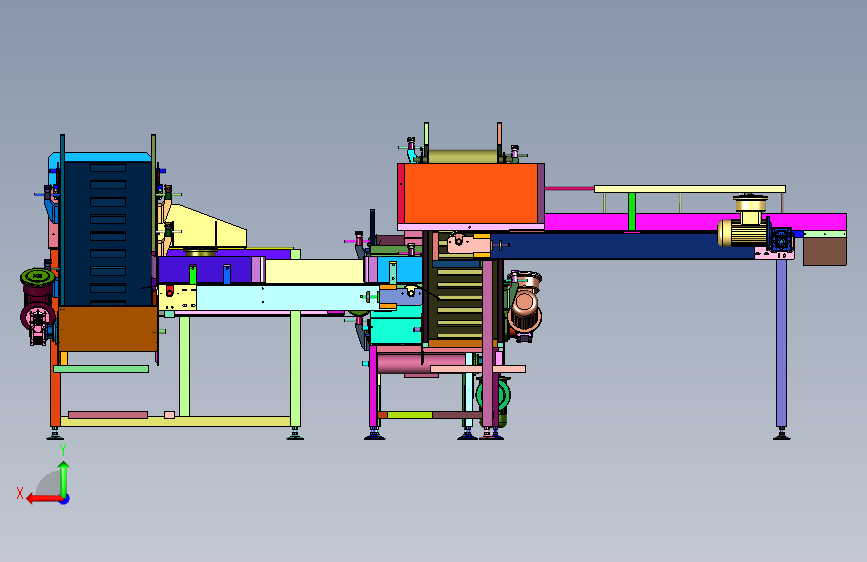Pick the brown box at the right conveyor end

[824, 251]
